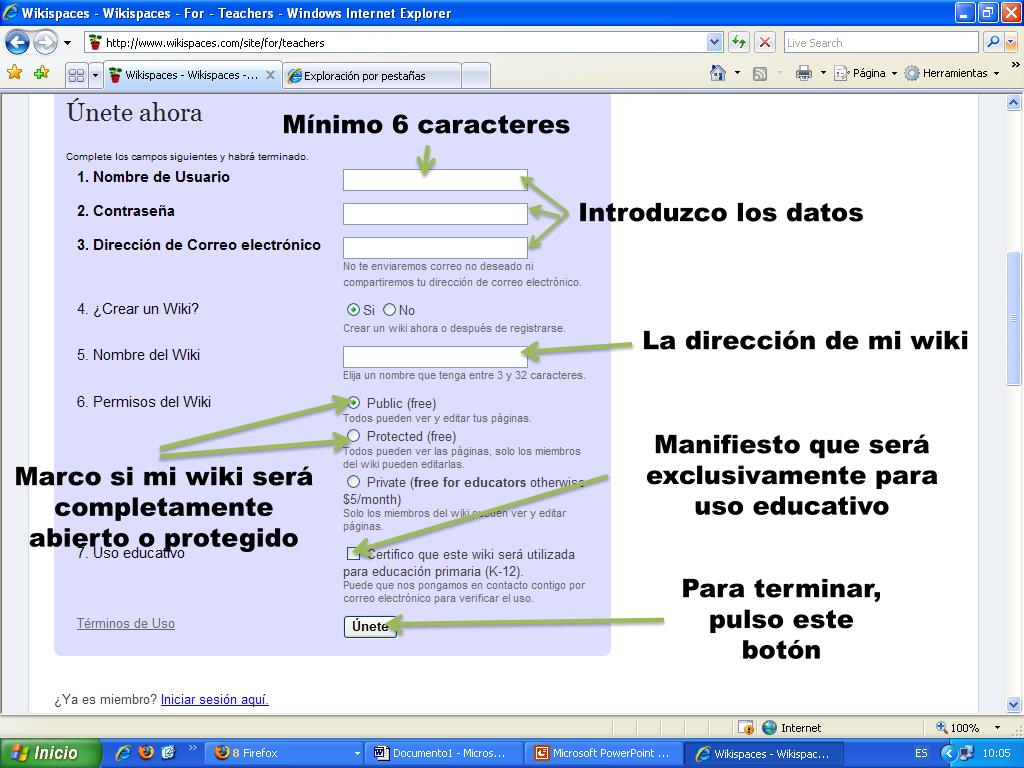This screenshot has height=768, width=1024.
Task: Switch to the Firefox taskbar group
Action: coord(284,753)
